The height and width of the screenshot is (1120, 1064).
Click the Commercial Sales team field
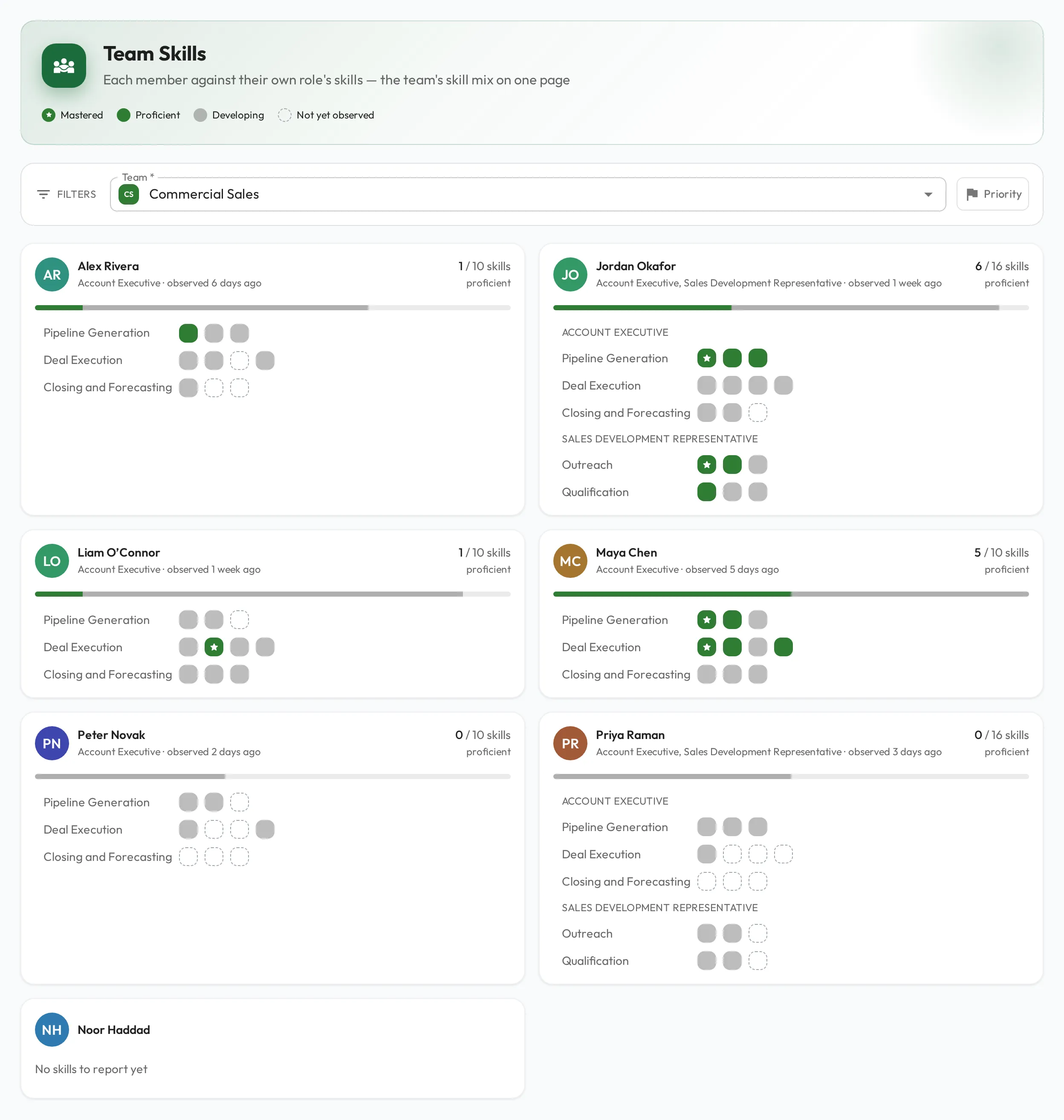(528, 194)
